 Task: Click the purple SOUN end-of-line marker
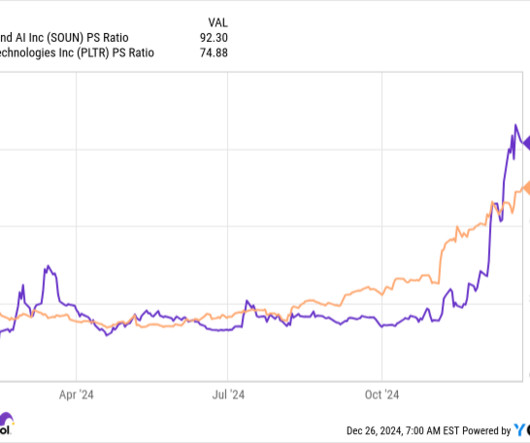526,142
